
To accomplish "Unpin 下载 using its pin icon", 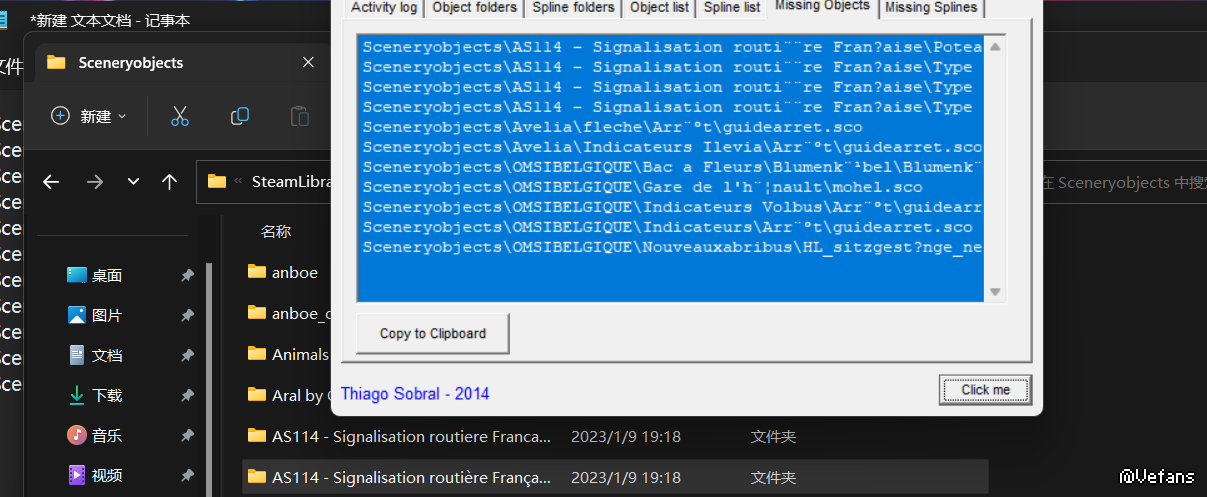I will [x=187, y=395].
